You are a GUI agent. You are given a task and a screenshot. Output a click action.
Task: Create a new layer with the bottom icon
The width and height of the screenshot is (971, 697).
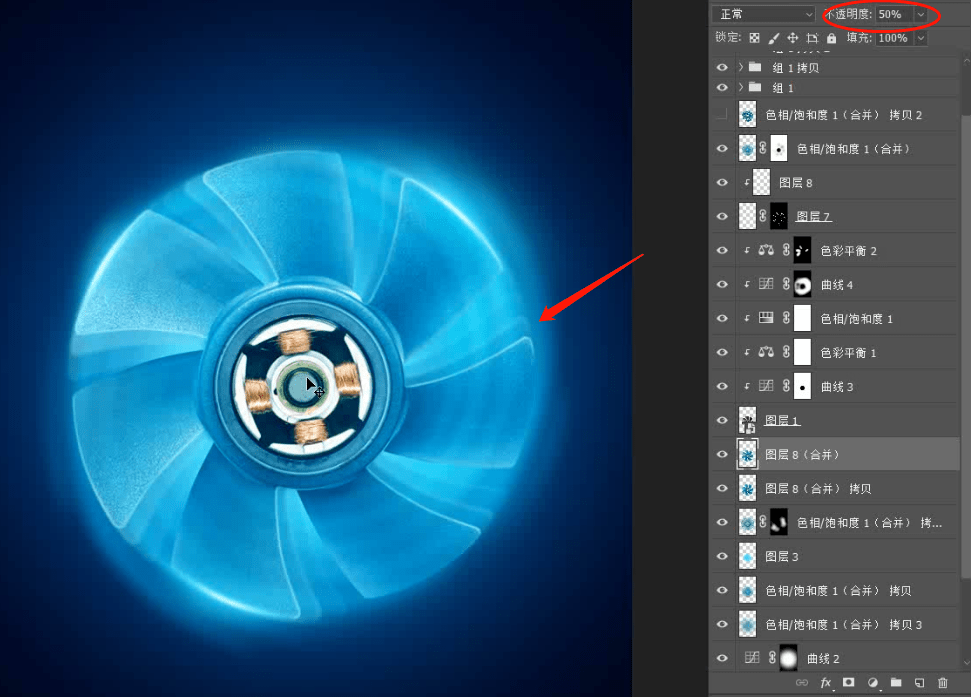click(919, 683)
